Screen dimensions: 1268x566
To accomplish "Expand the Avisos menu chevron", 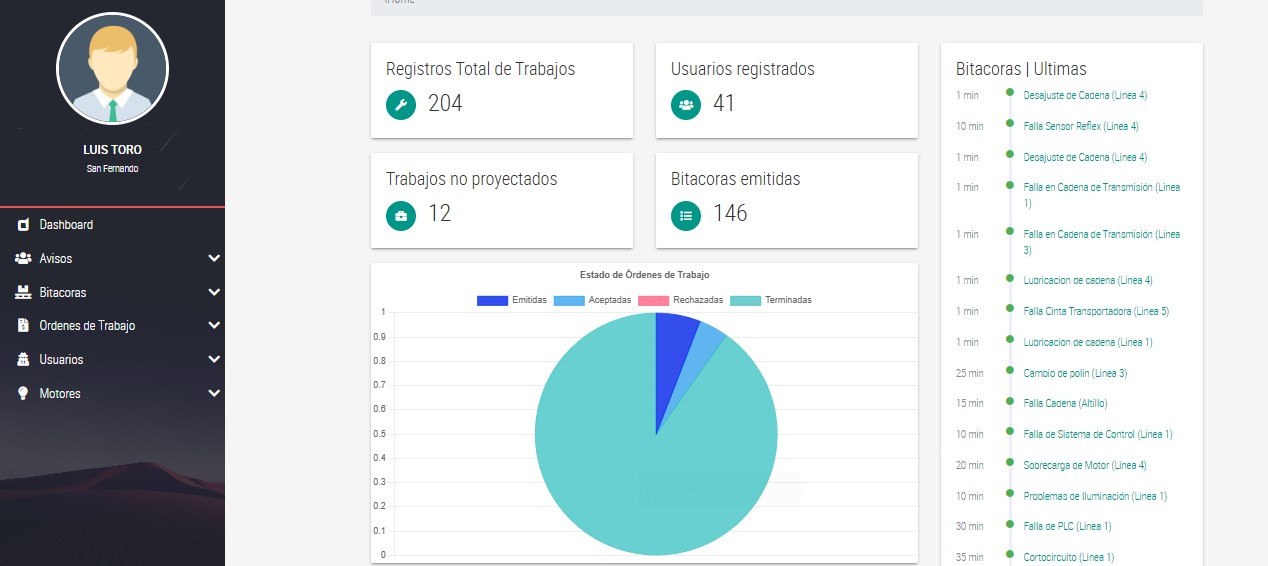I will (x=213, y=259).
